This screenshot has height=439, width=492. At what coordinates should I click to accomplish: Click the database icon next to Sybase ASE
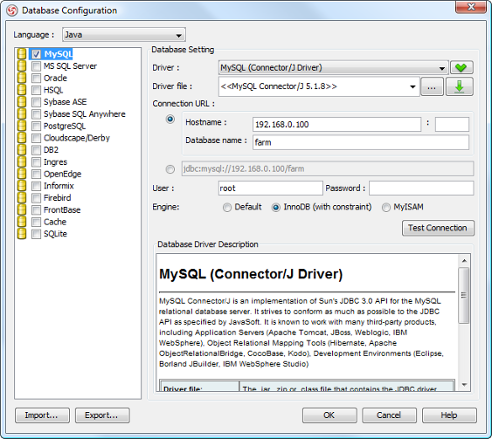[x=22, y=102]
